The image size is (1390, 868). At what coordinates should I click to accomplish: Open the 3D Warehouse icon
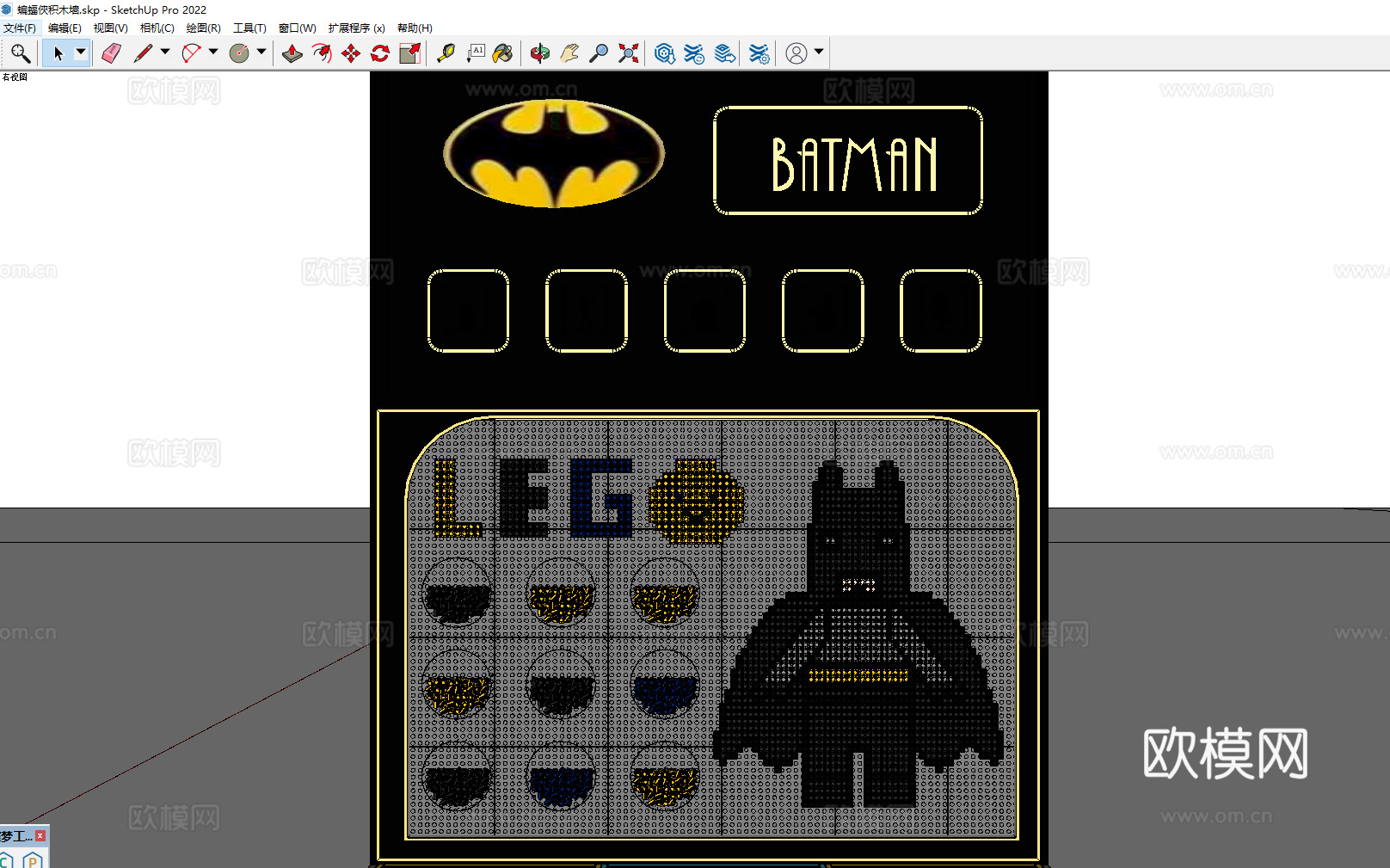pos(664,53)
